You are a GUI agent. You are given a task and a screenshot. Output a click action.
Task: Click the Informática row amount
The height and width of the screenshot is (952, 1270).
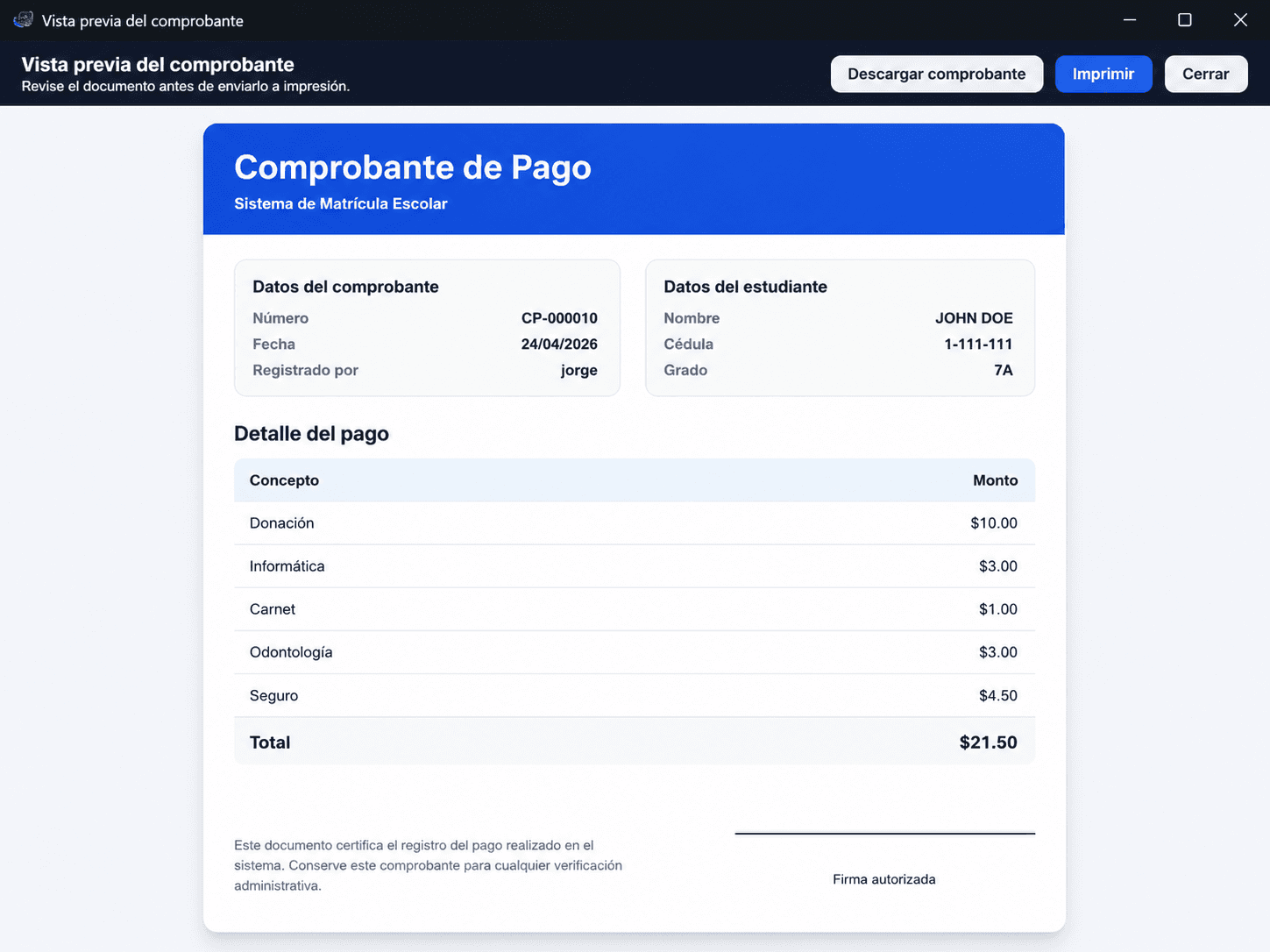pos(998,566)
